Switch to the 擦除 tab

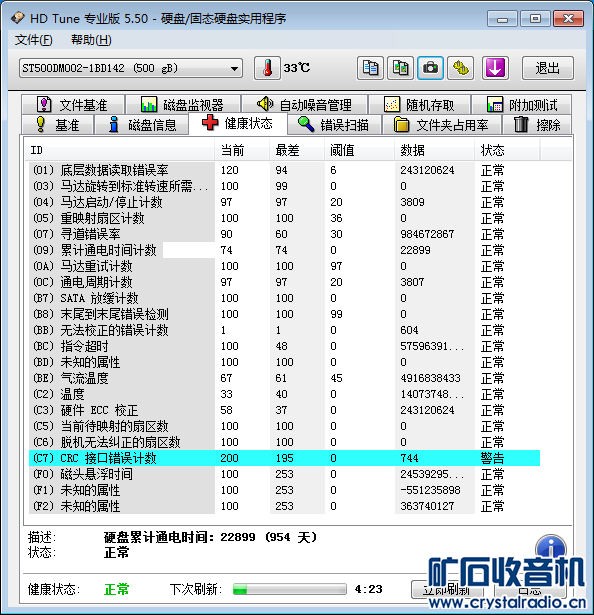pos(537,125)
